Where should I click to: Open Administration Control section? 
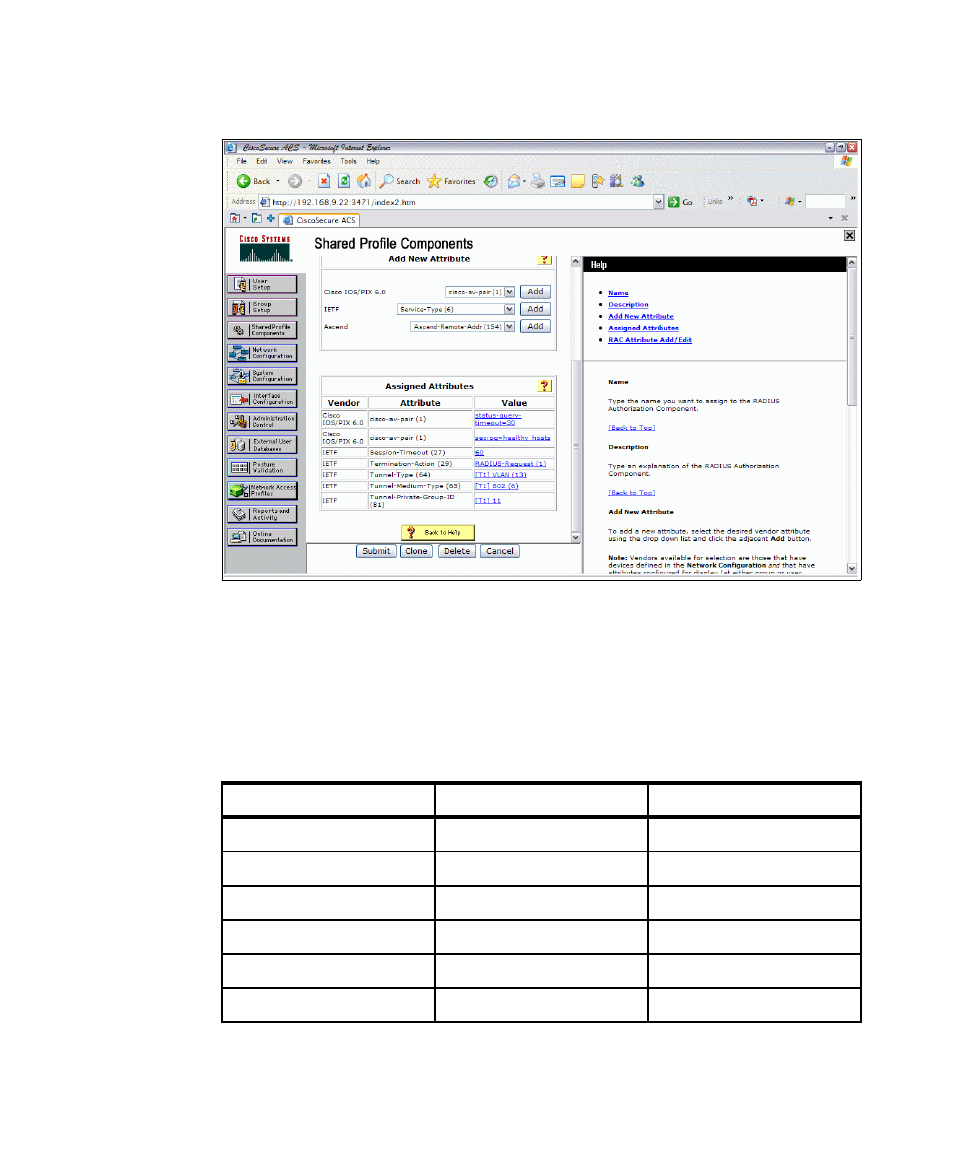262,422
